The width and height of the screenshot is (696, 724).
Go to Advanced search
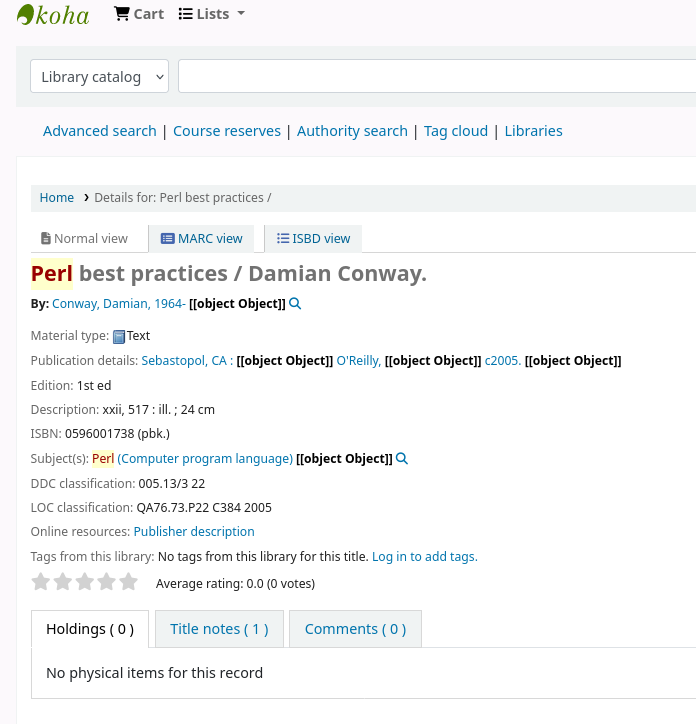coord(100,131)
